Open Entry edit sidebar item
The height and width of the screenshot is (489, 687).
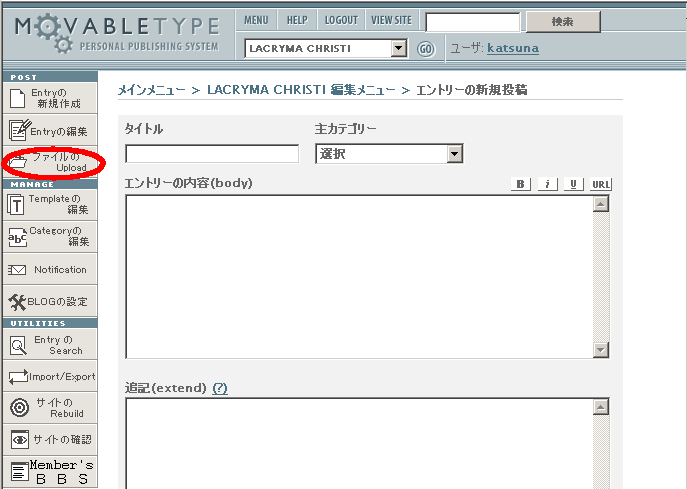click(49, 131)
